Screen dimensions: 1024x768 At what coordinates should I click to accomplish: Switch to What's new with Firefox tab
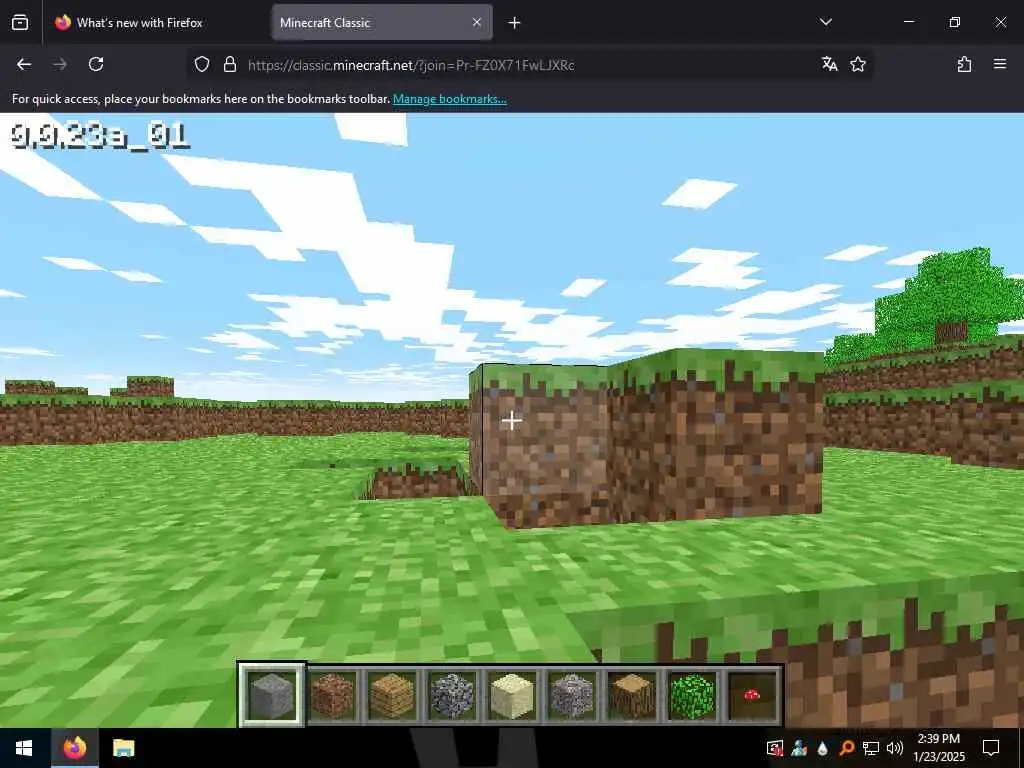point(157,22)
